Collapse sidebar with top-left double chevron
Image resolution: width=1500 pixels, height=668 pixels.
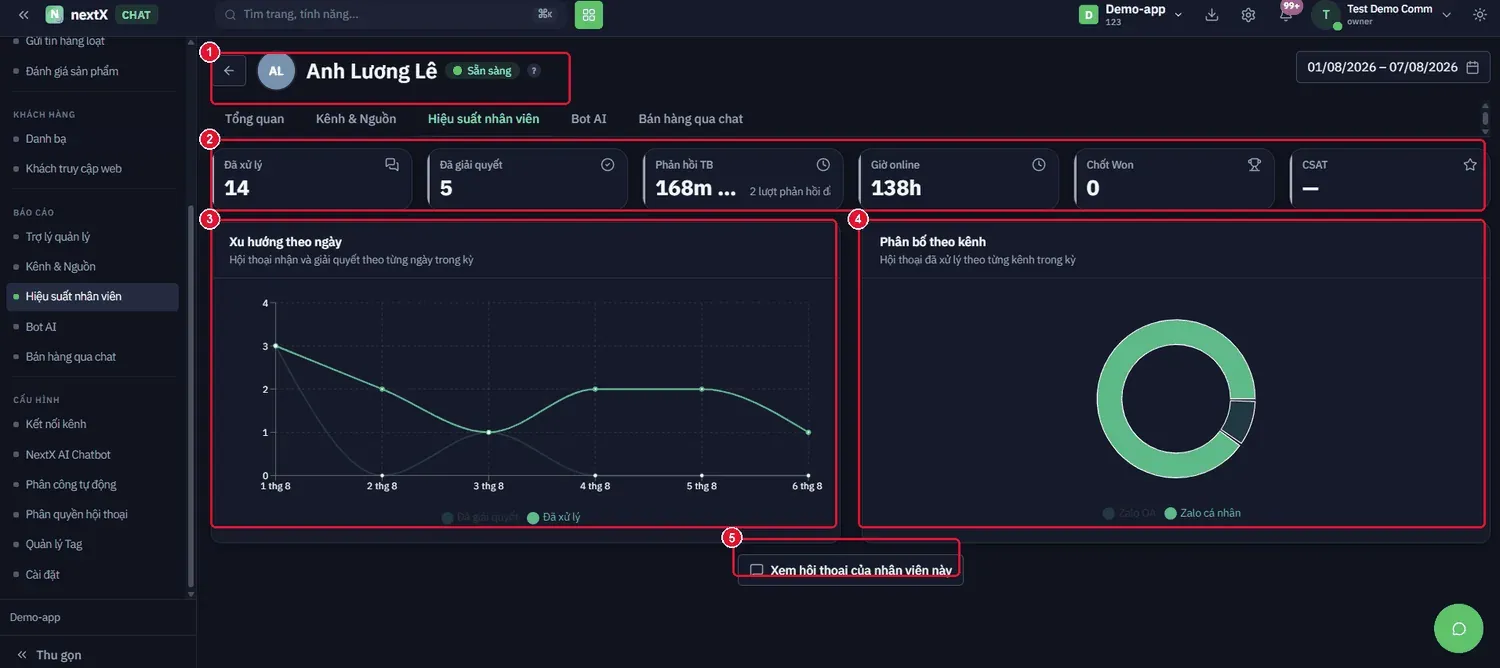pyautogui.click(x=23, y=15)
